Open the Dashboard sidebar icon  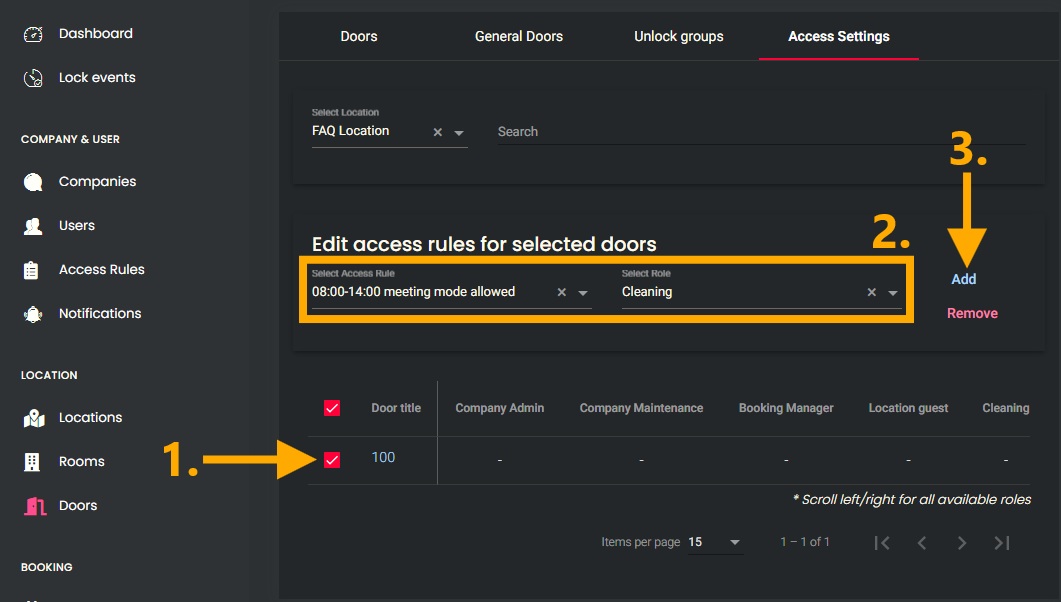click(x=33, y=34)
